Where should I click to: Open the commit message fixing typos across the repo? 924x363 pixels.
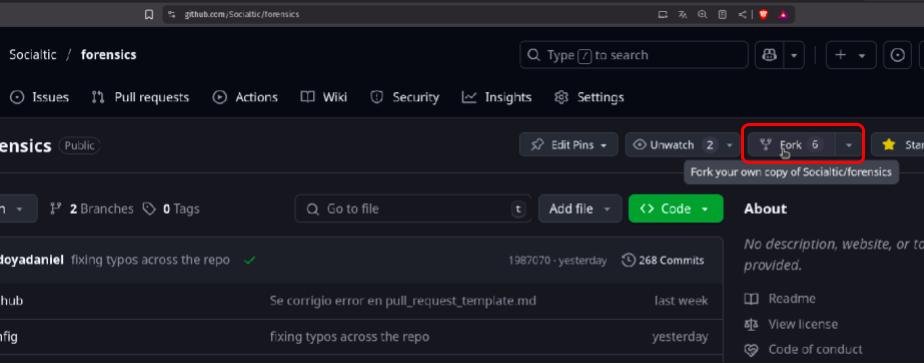pyautogui.click(x=150, y=260)
